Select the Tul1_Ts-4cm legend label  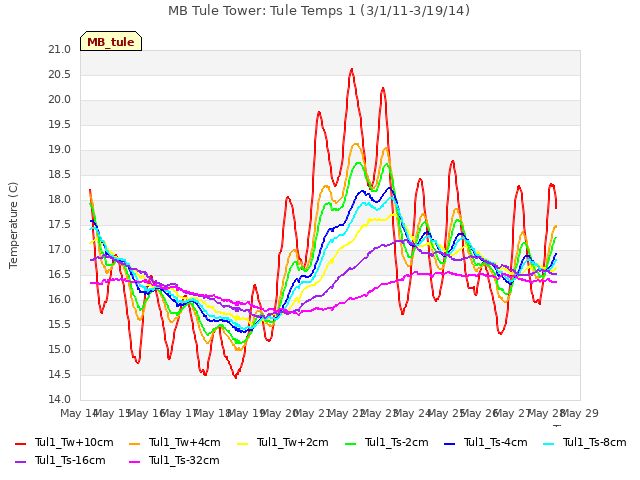point(496,442)
